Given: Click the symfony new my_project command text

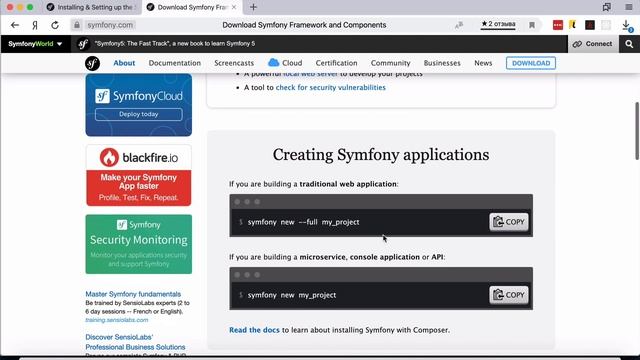Looking at the screenshot, I should tap(292, 295).
